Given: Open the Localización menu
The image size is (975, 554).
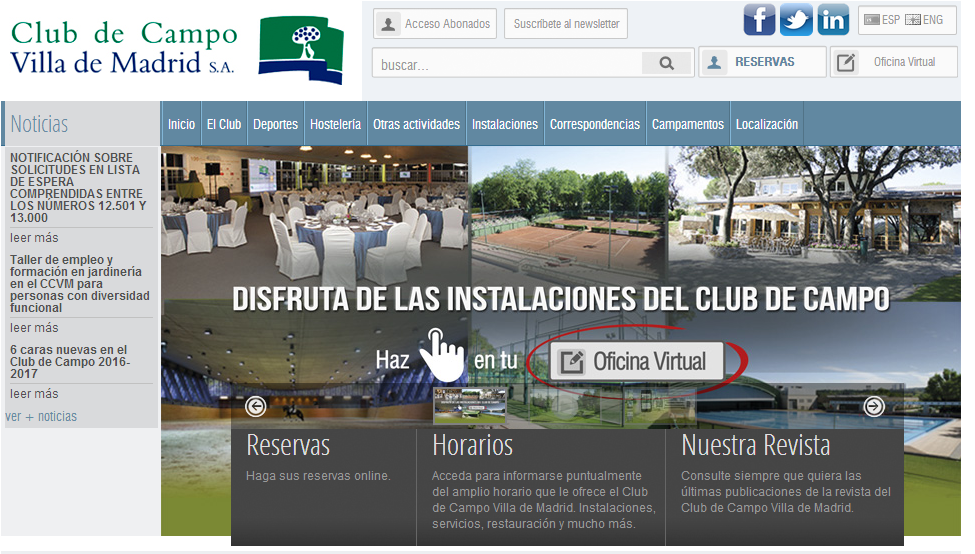Looking at the screenshot, I should coord(767,124).
